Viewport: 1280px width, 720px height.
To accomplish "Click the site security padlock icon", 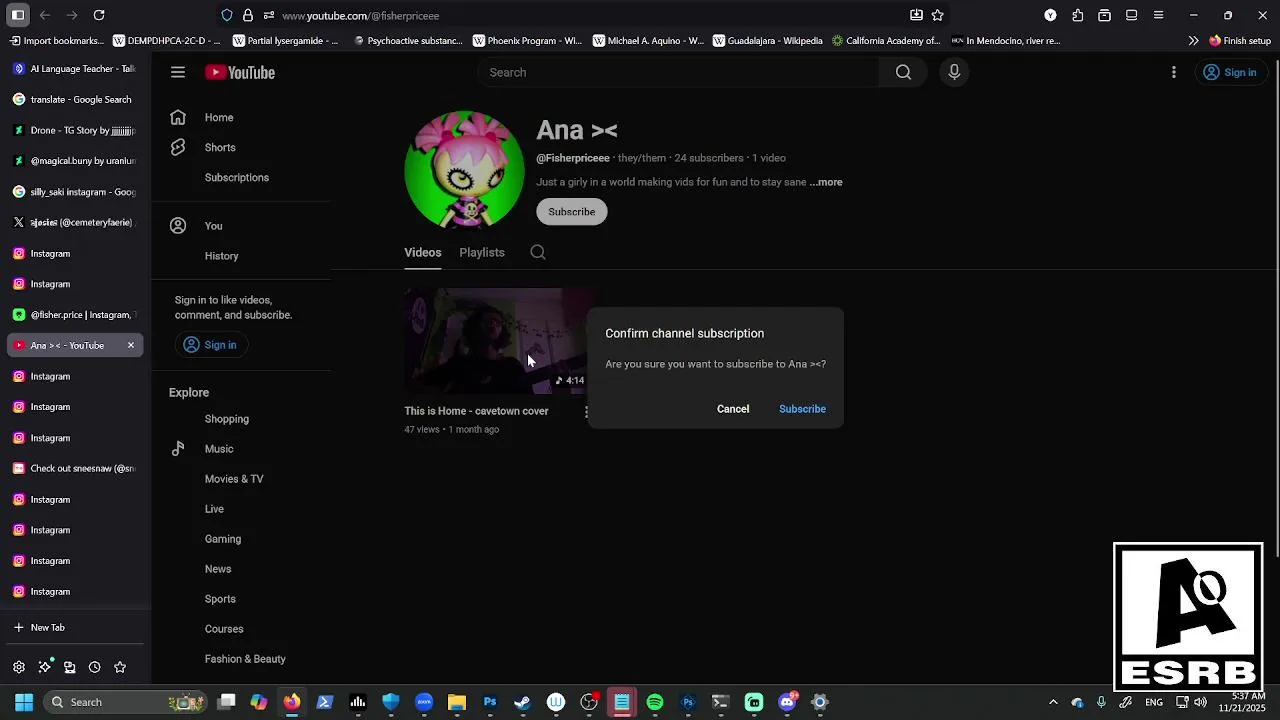I will 248,15.
